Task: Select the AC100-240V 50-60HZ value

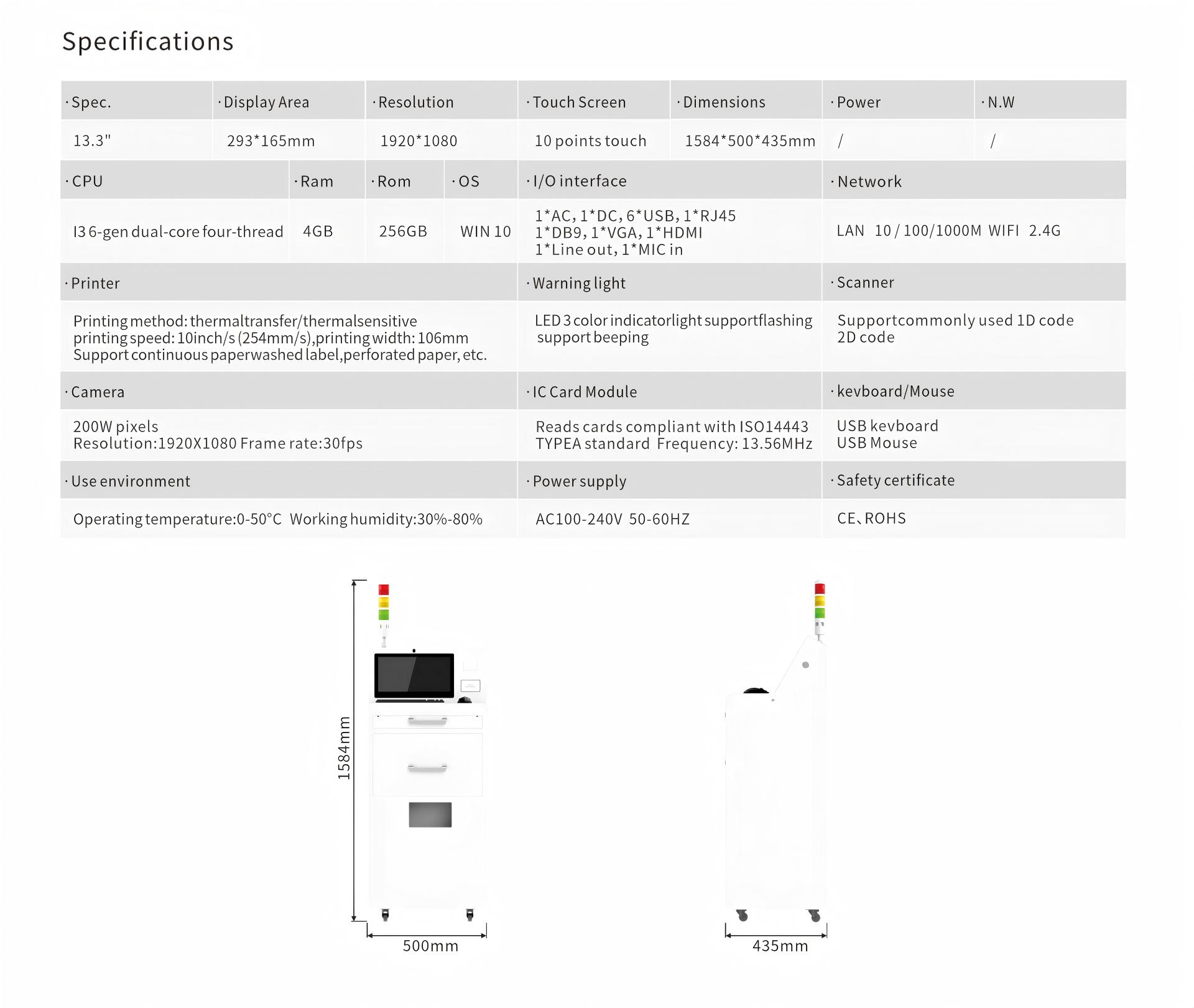Action: coord(613,519)
